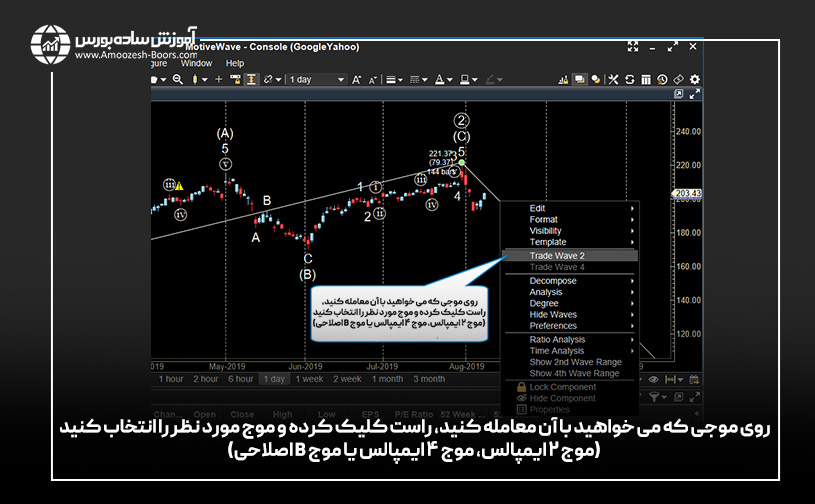Click Lock Component with padlock icon
This screenshot has height=504, width=815.
pos(570,387)
